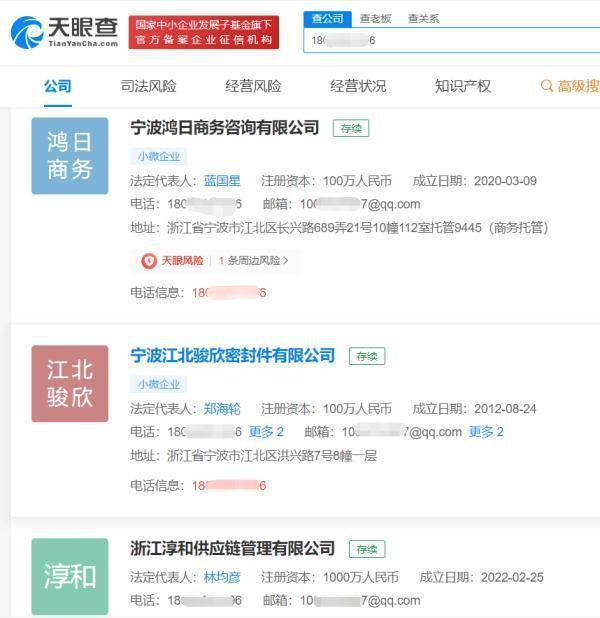Viewport: 600px width, 618px height.
Task: Open legal representative 郑海轮
Action: (222, 409)
